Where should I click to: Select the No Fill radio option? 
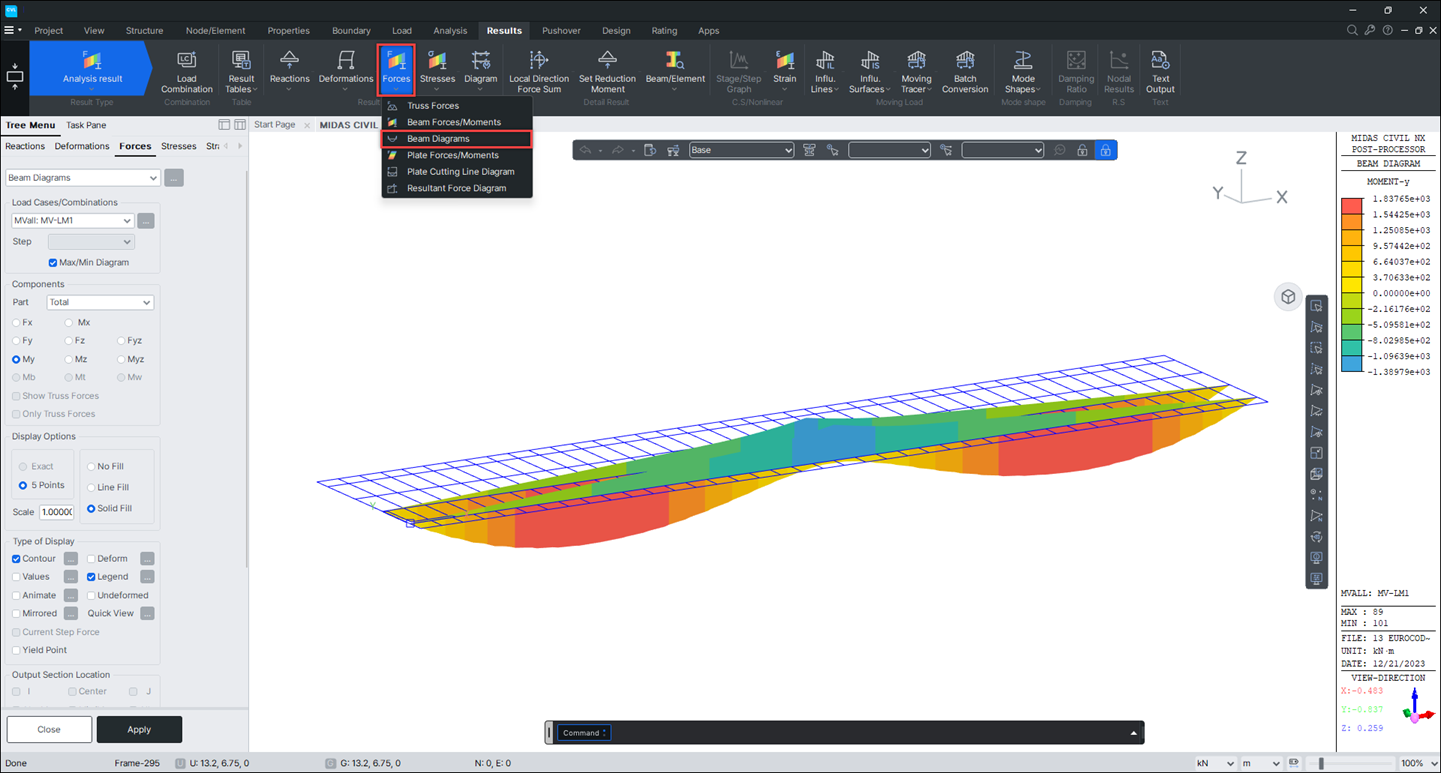pyautogui.click(x=91, y=467)
